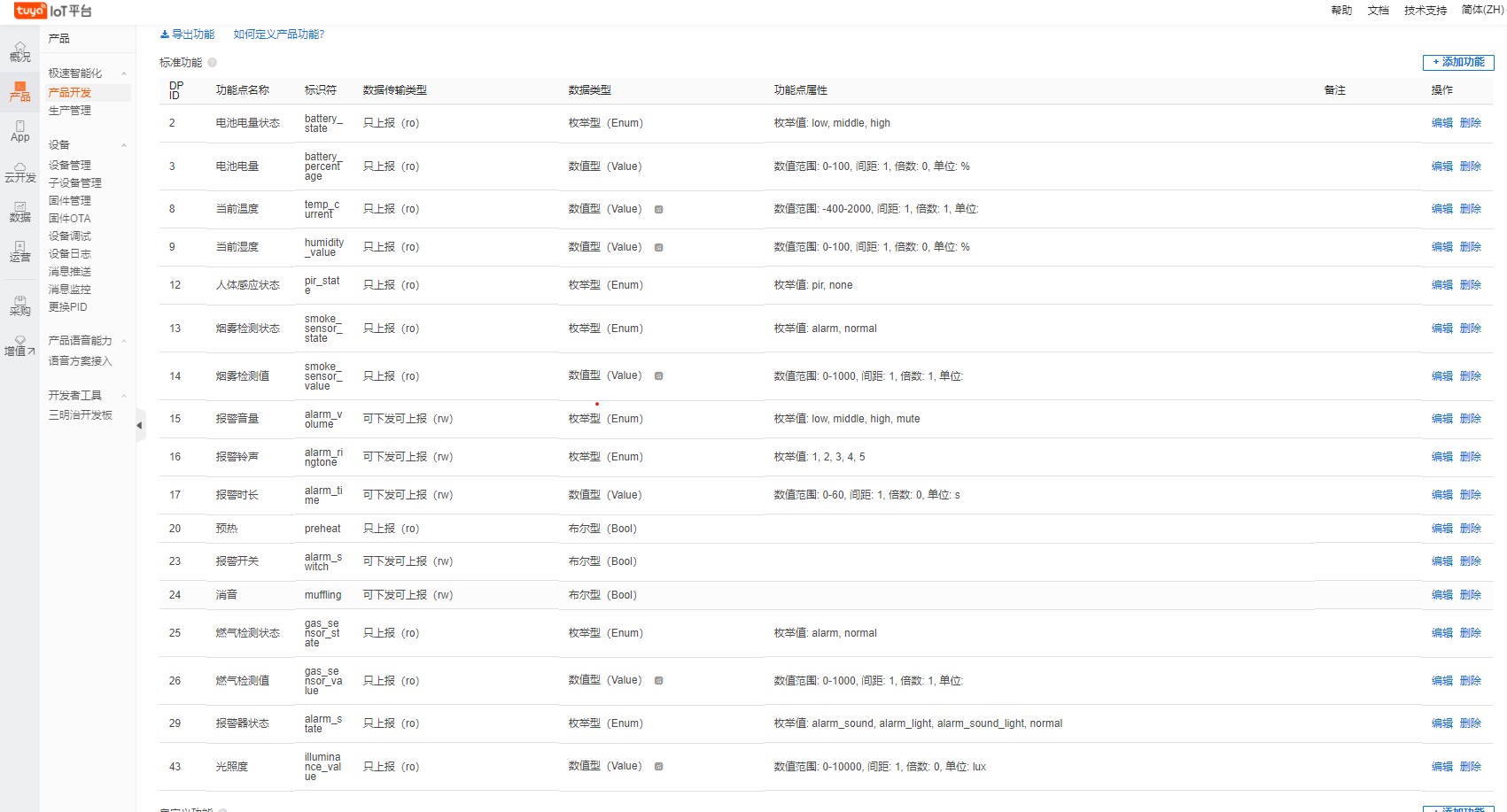Click the help icon next to 标准功能
The height and width of the screenshot is (812, 1507).
pyautogui.click(x=212, y=63)
